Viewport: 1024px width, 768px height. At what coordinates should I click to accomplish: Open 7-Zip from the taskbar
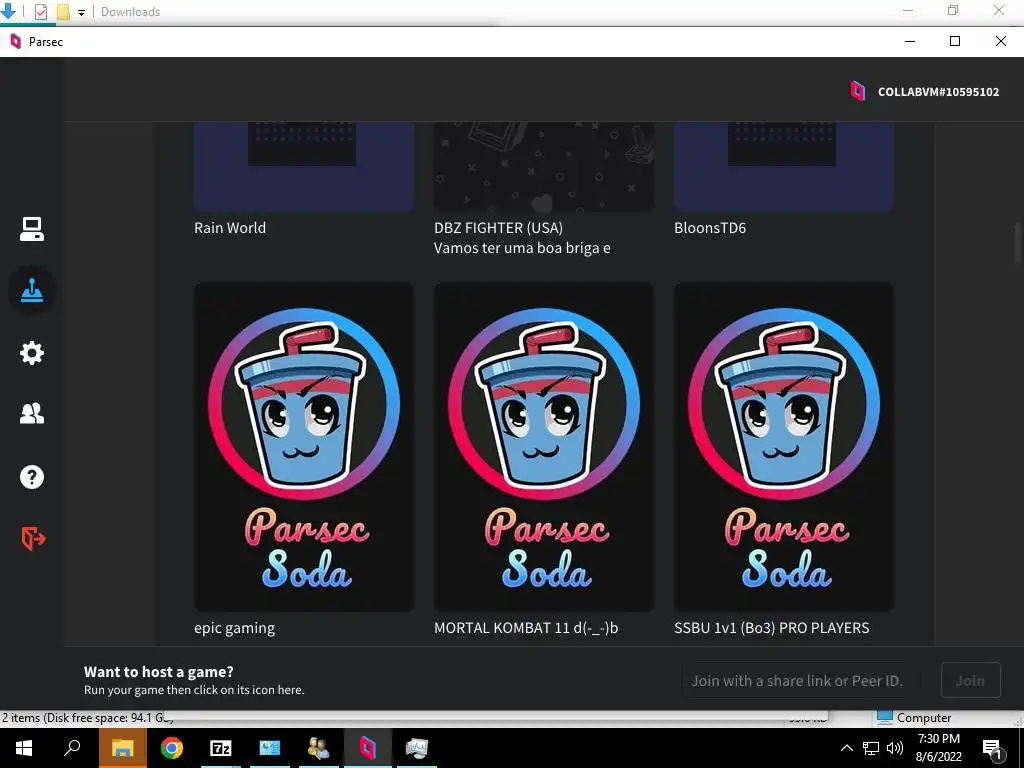point(221,748)
